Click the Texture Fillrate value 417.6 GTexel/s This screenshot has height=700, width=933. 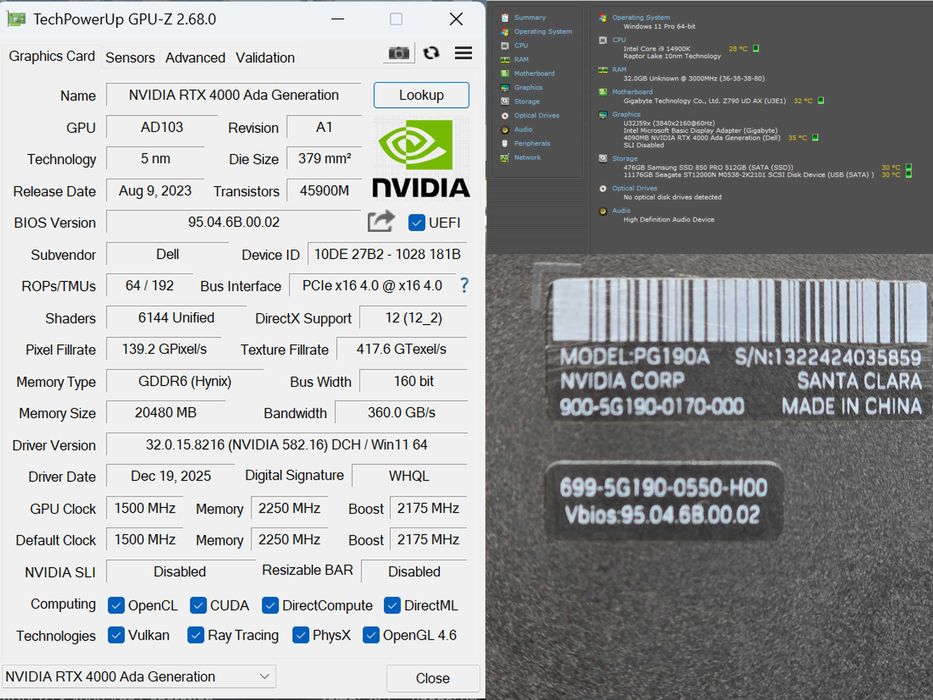click(x=402, y=349)
